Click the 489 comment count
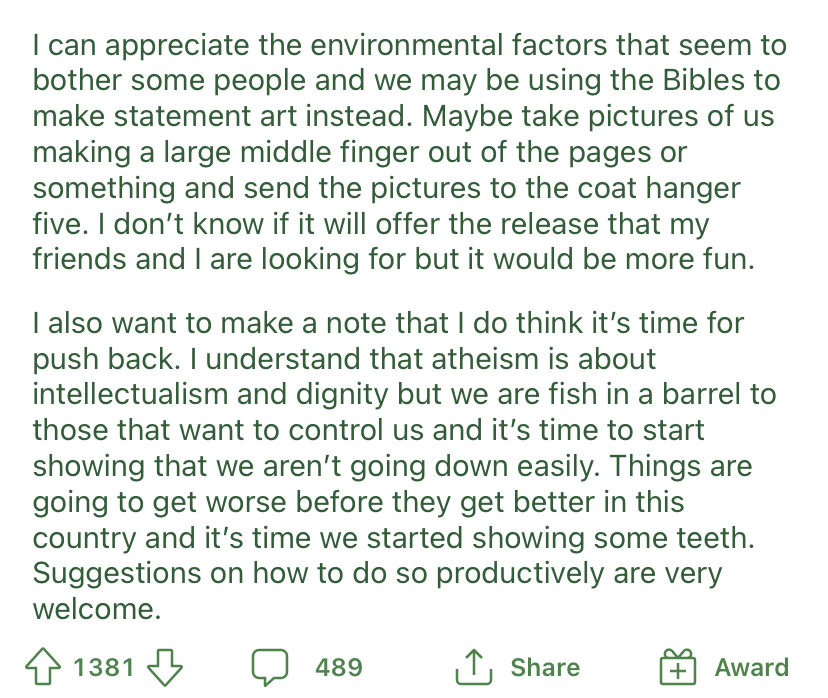The image size is (828, 698). pos(339,667)
